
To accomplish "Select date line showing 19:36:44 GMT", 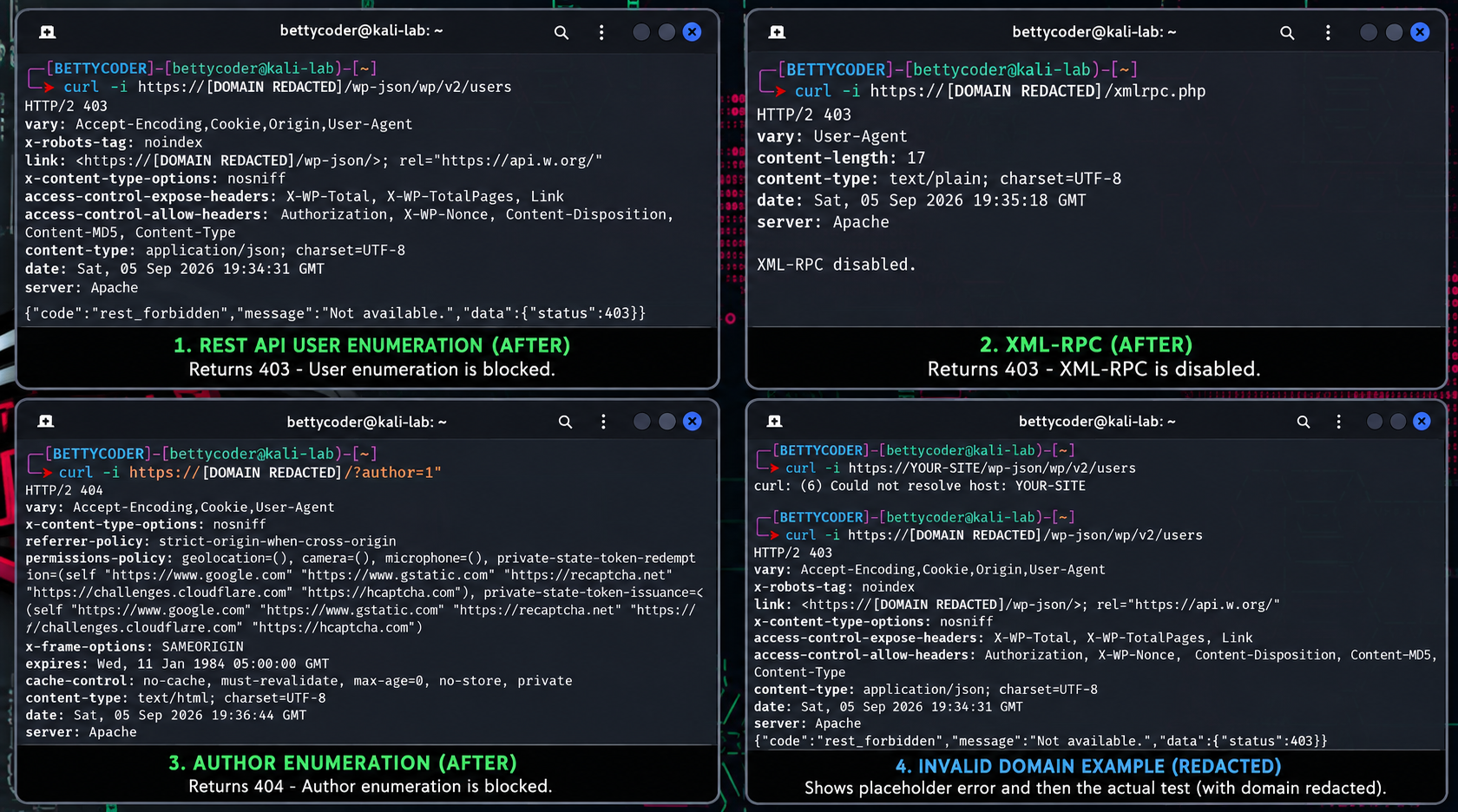I will (166, 715).
